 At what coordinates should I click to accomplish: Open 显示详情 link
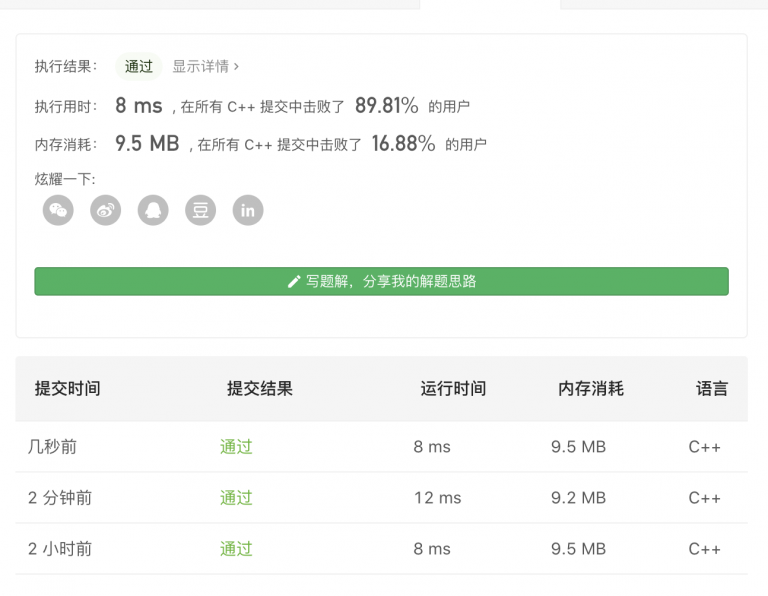(200, 67)
